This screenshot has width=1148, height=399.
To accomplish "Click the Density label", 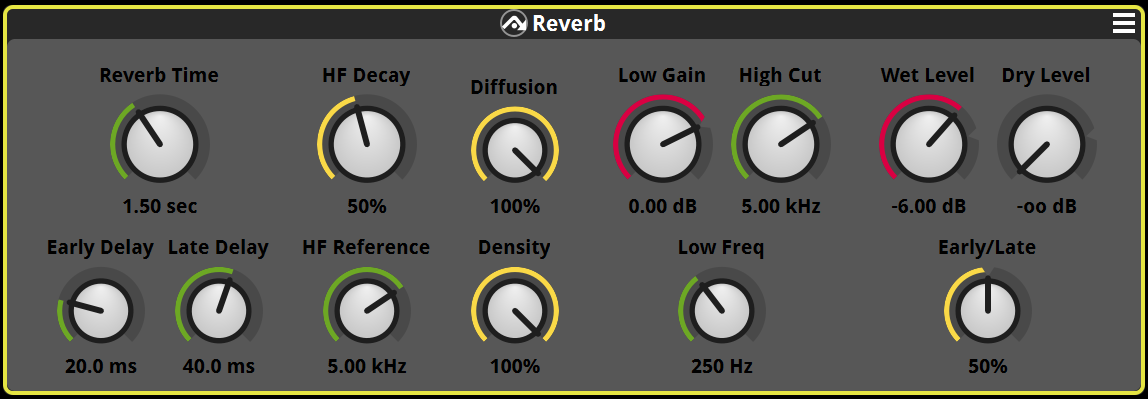I will (514, 248).
